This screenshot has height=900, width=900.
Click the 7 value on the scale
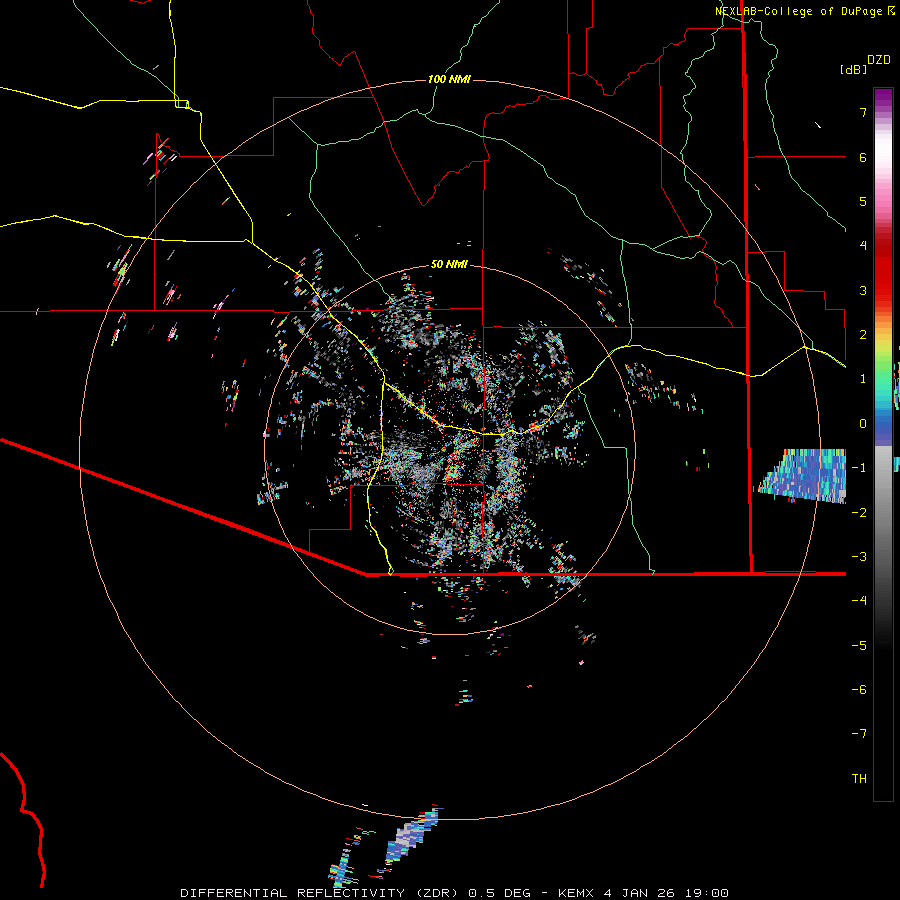[x=863, y=112]
